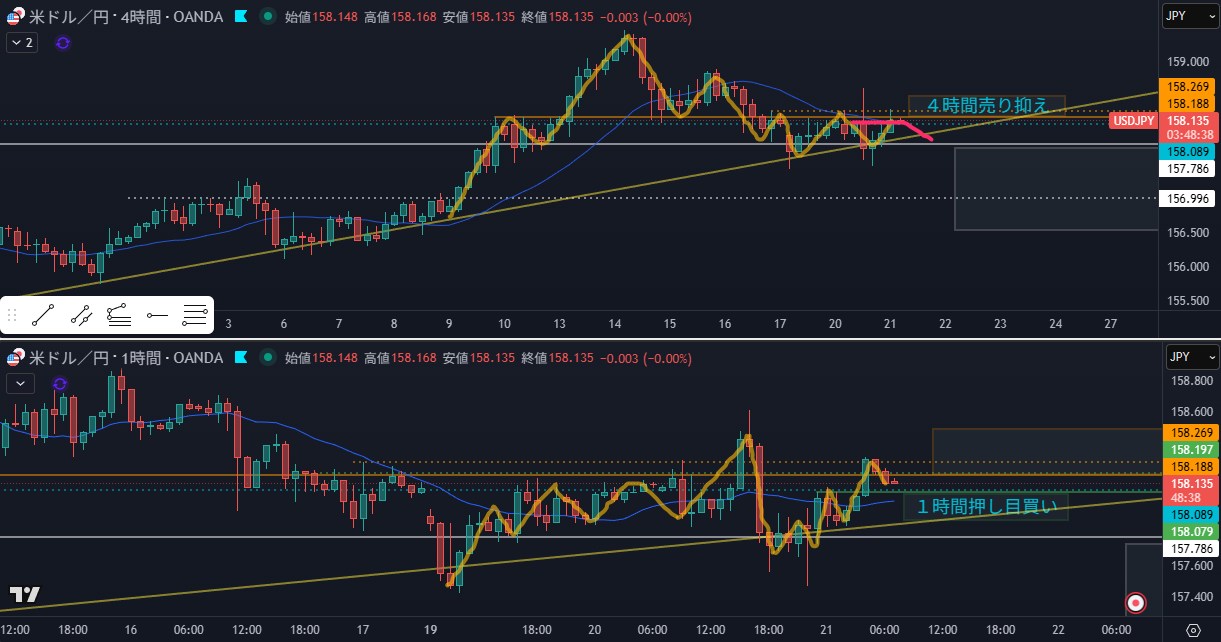Select the trend line drawing tool
The width and height of the screenshot is (1221, 642).
click(42, 317)
